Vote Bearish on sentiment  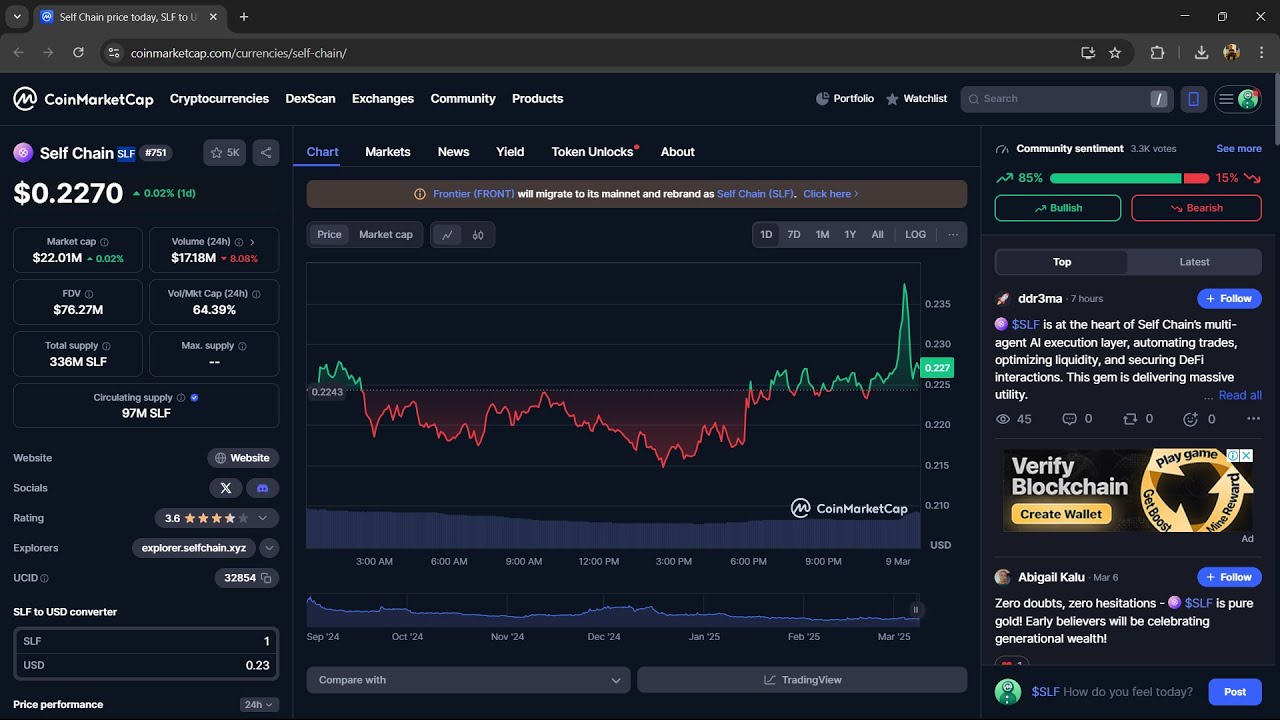point(1196,208)
